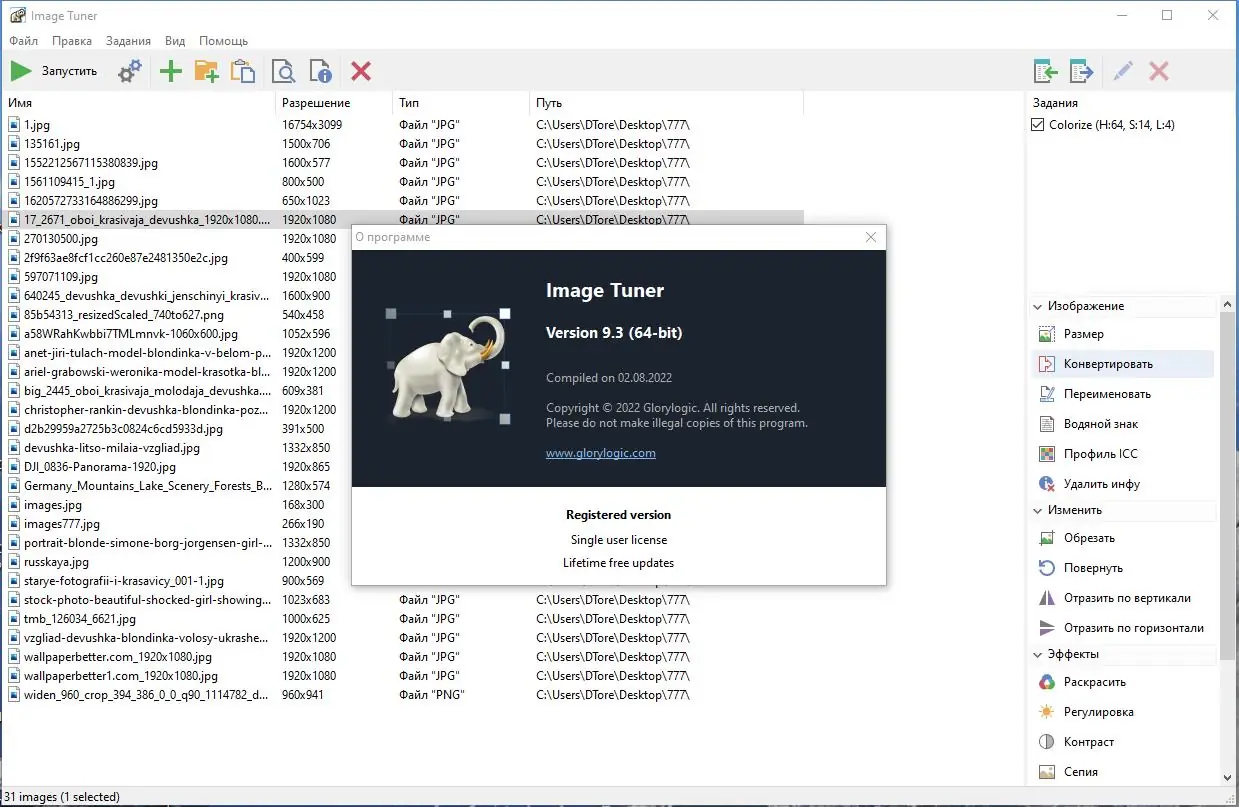Collapse the Эффекты section

click(1037, 654)
